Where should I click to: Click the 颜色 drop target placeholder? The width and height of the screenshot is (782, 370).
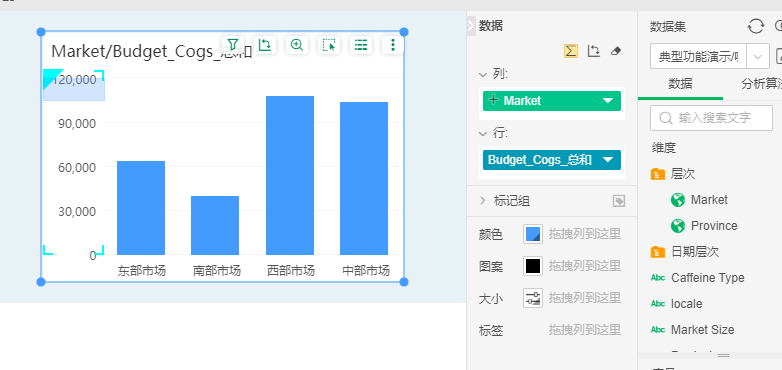click(x=585, y=234)
